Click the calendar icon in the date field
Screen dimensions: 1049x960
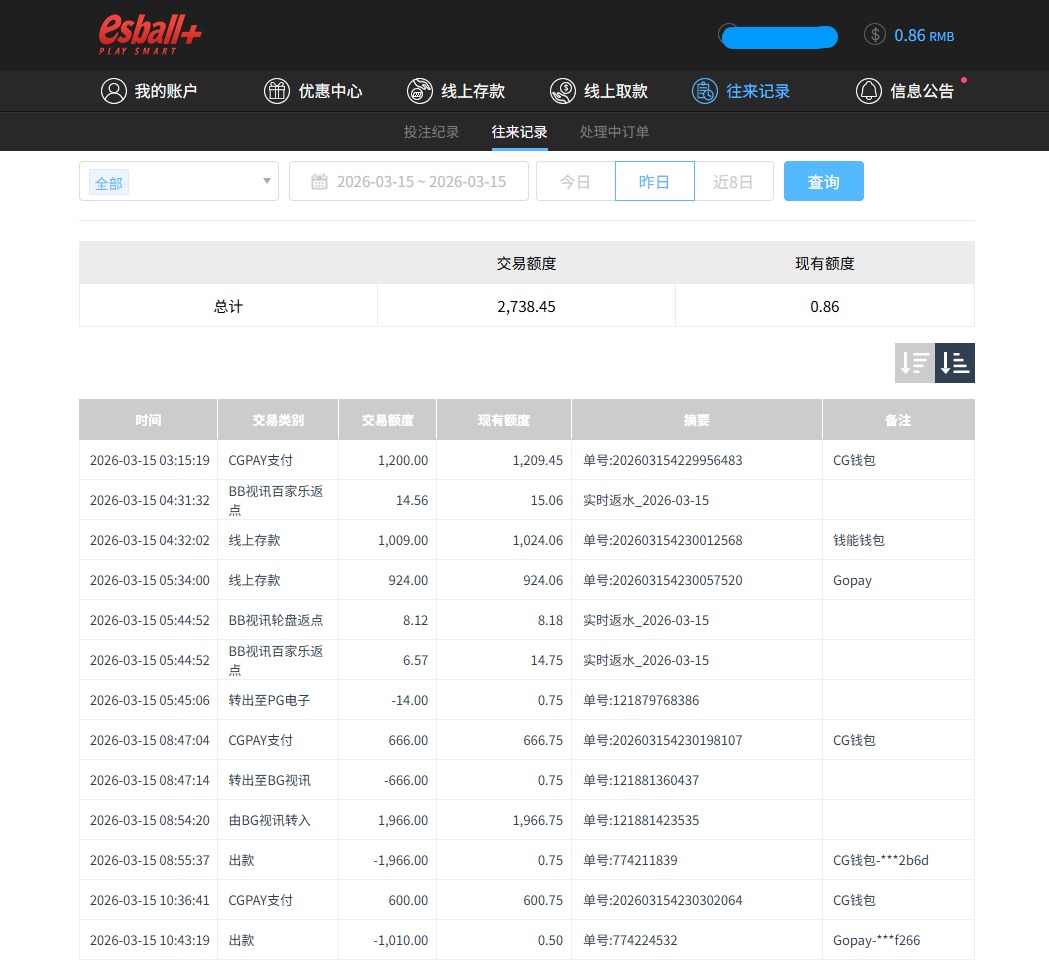(x=320, y=181)
